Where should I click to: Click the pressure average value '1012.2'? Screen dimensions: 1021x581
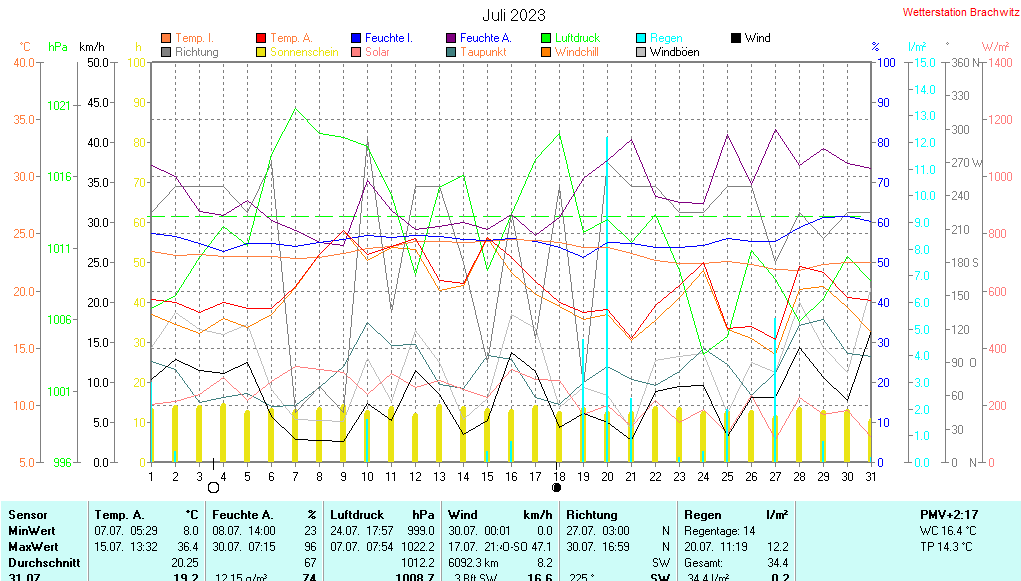click(x=417, y=563)
